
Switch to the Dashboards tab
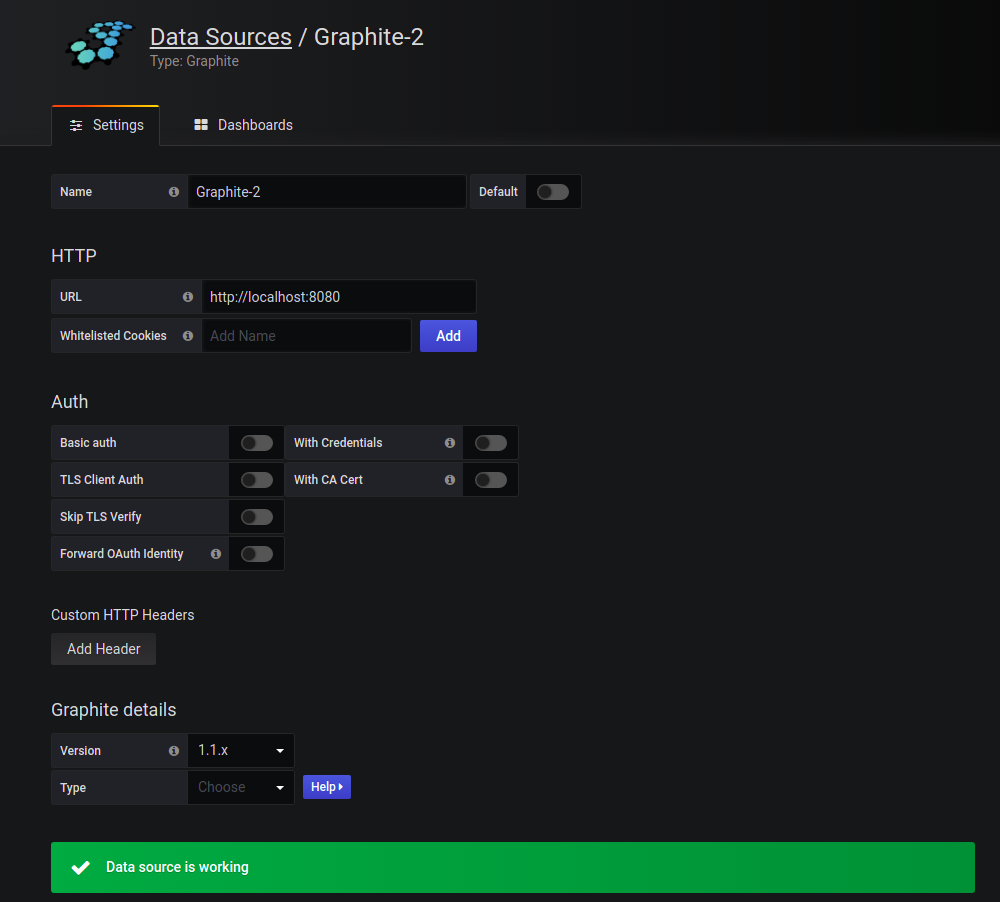click(244, 125)
